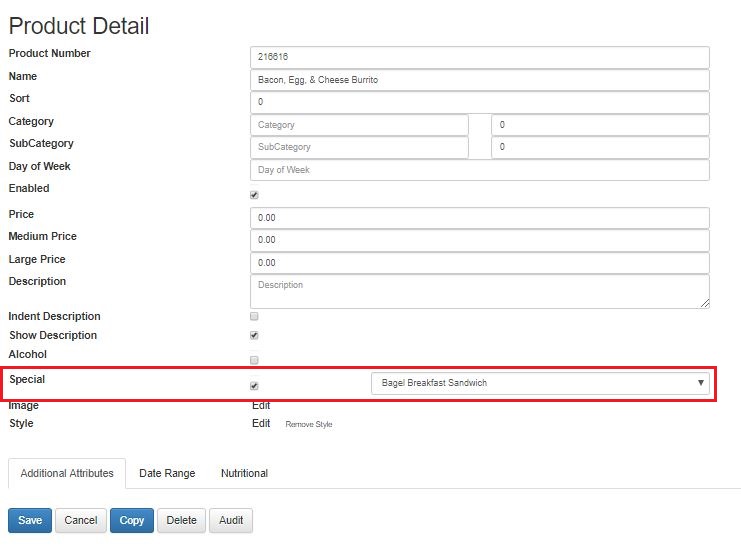Click the Product Number field

(480, 57)
